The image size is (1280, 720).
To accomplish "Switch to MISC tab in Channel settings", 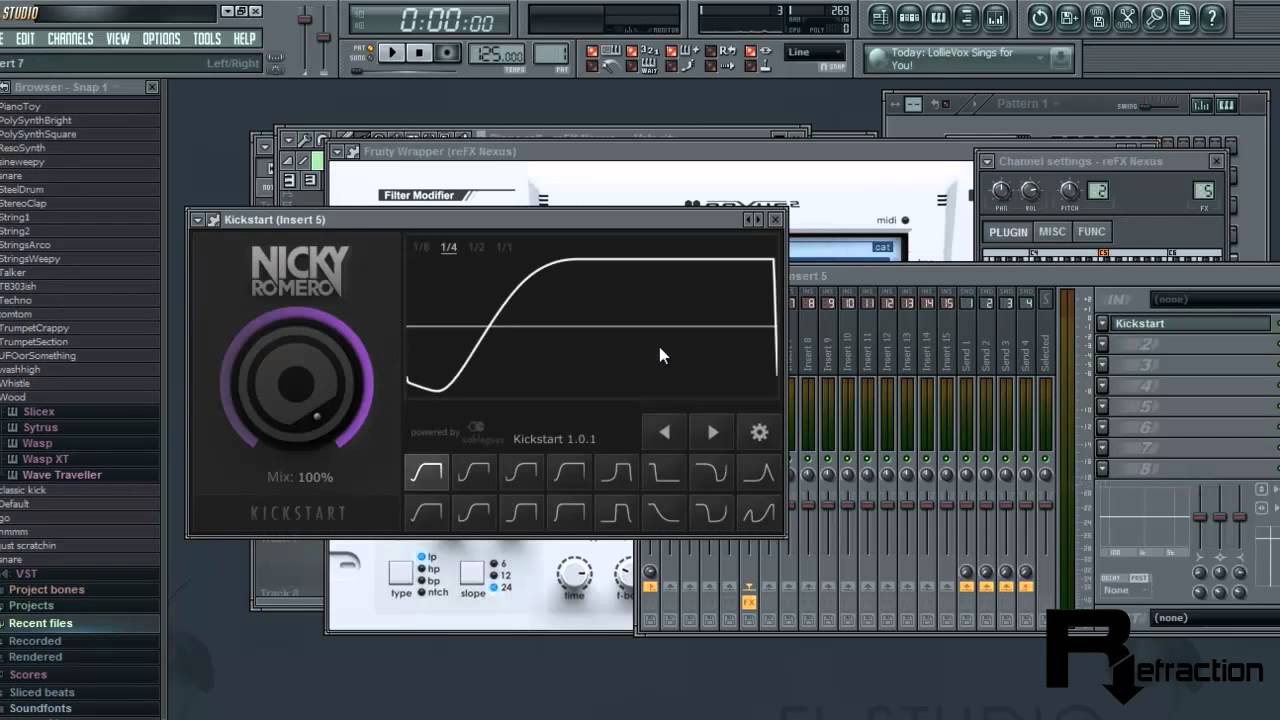I will coord(1052,232).
